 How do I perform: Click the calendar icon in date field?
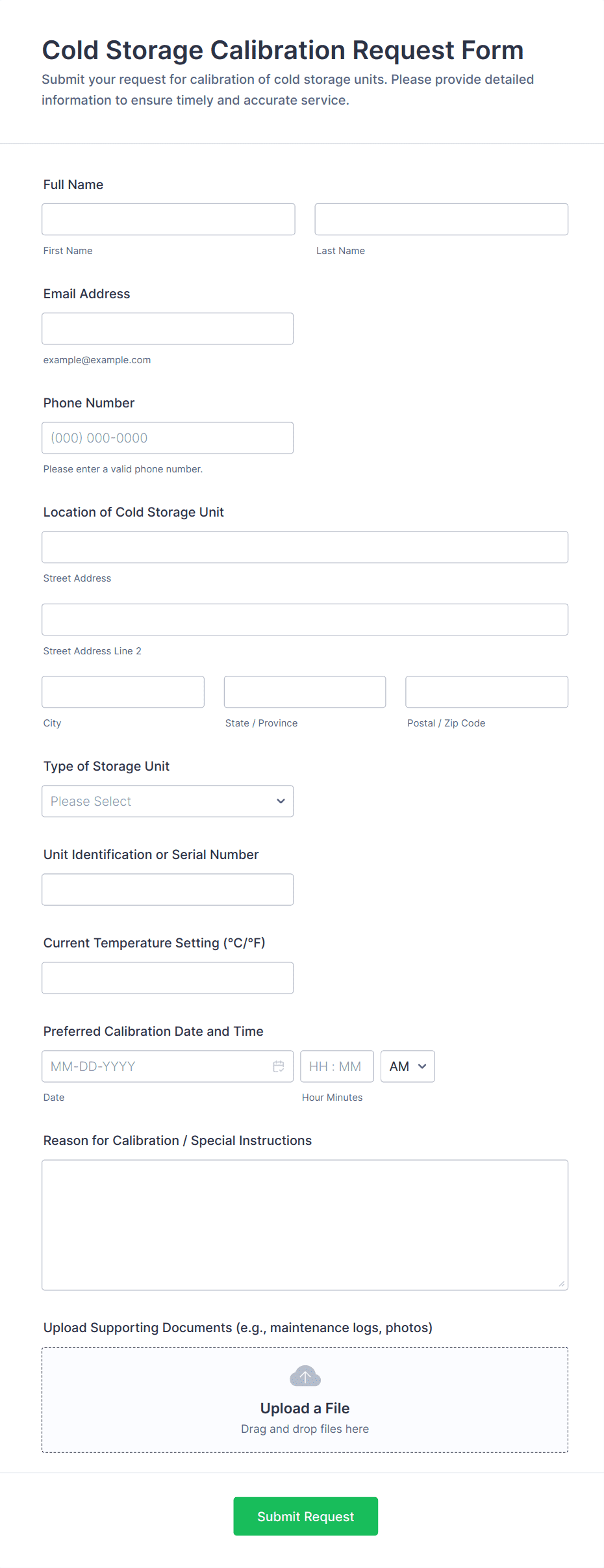click(279, 1066)
